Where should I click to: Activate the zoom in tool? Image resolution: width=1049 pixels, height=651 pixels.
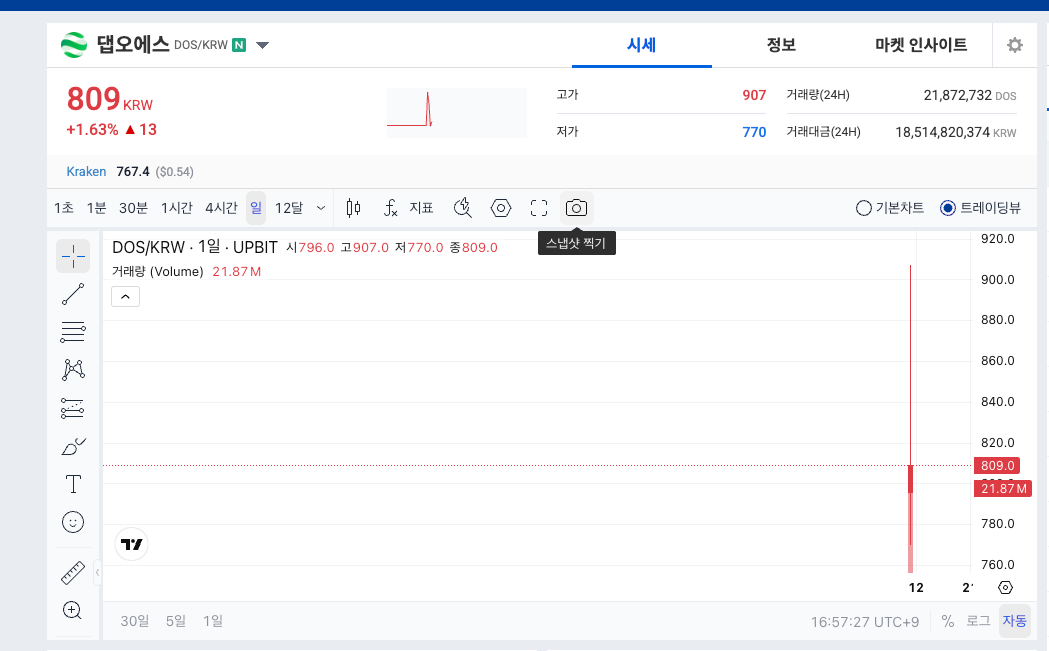point(72,610)
